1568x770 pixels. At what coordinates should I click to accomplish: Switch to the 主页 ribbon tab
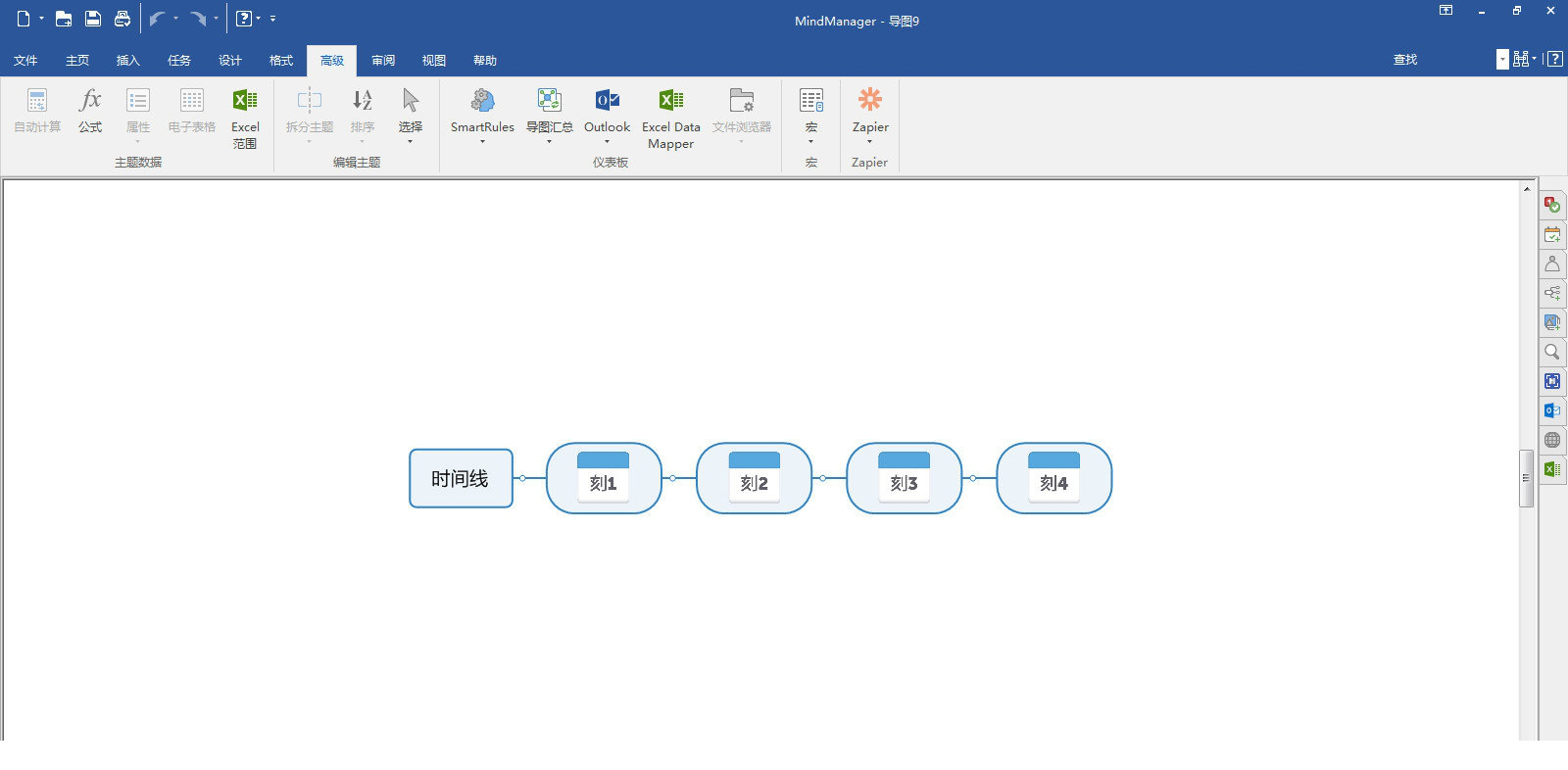point(77,61)
